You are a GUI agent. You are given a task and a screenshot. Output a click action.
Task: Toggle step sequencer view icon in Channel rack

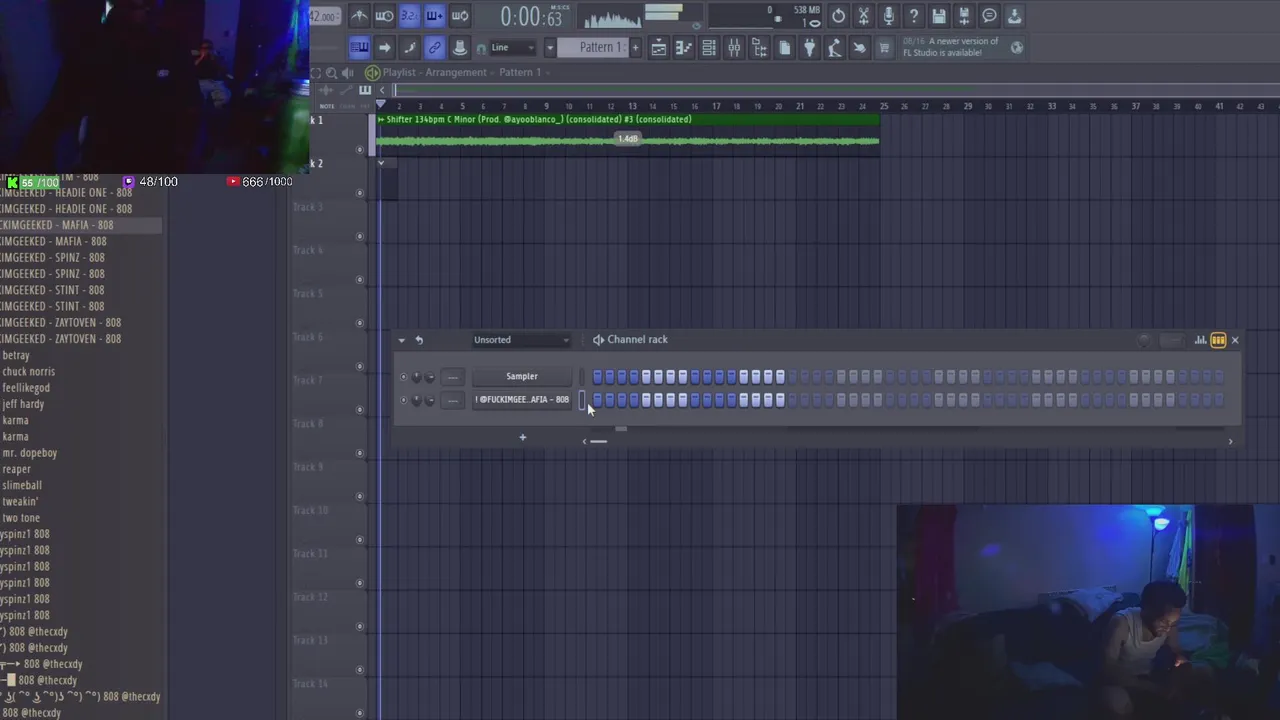[1218, 340]
